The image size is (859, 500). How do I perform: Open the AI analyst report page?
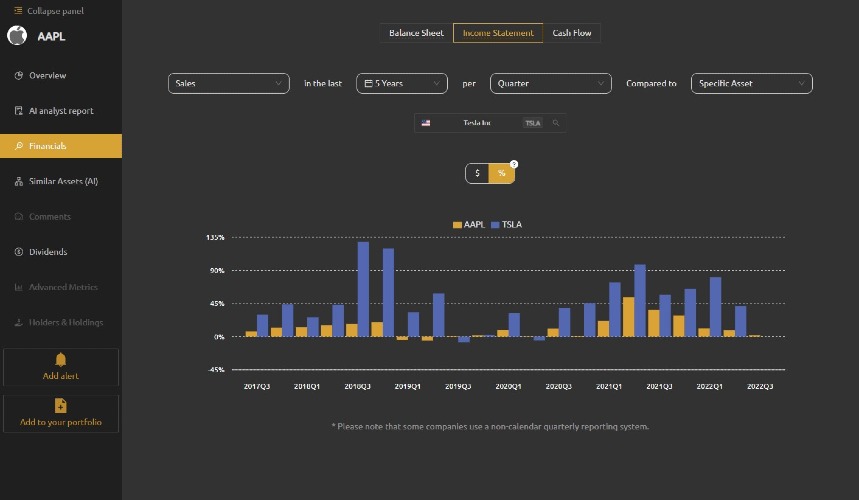[x=61, y=111]
